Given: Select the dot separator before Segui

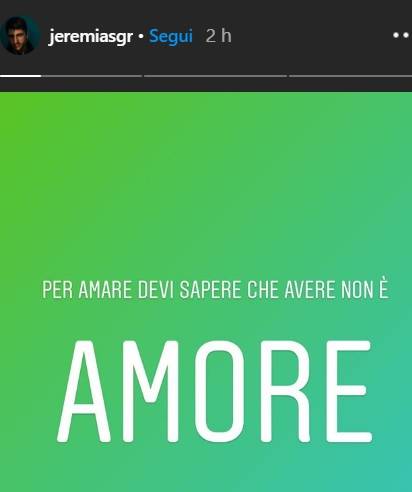Looking at the screenshot, I should tap(141, 36).
